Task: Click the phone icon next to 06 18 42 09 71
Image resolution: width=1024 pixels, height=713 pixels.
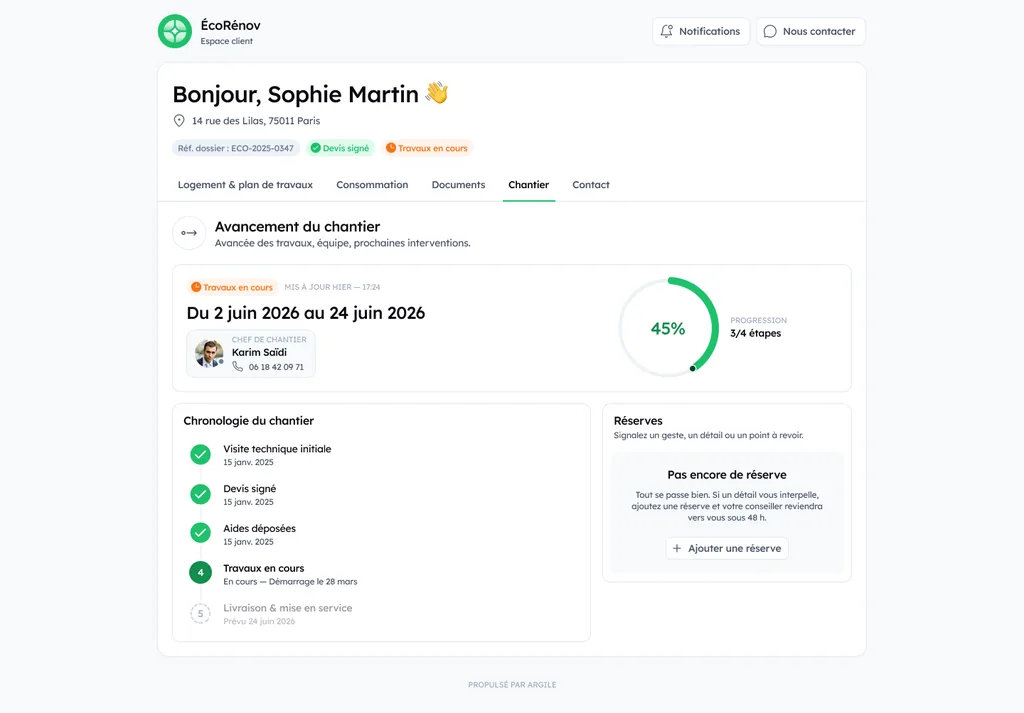Action: (x=238, y=367)
